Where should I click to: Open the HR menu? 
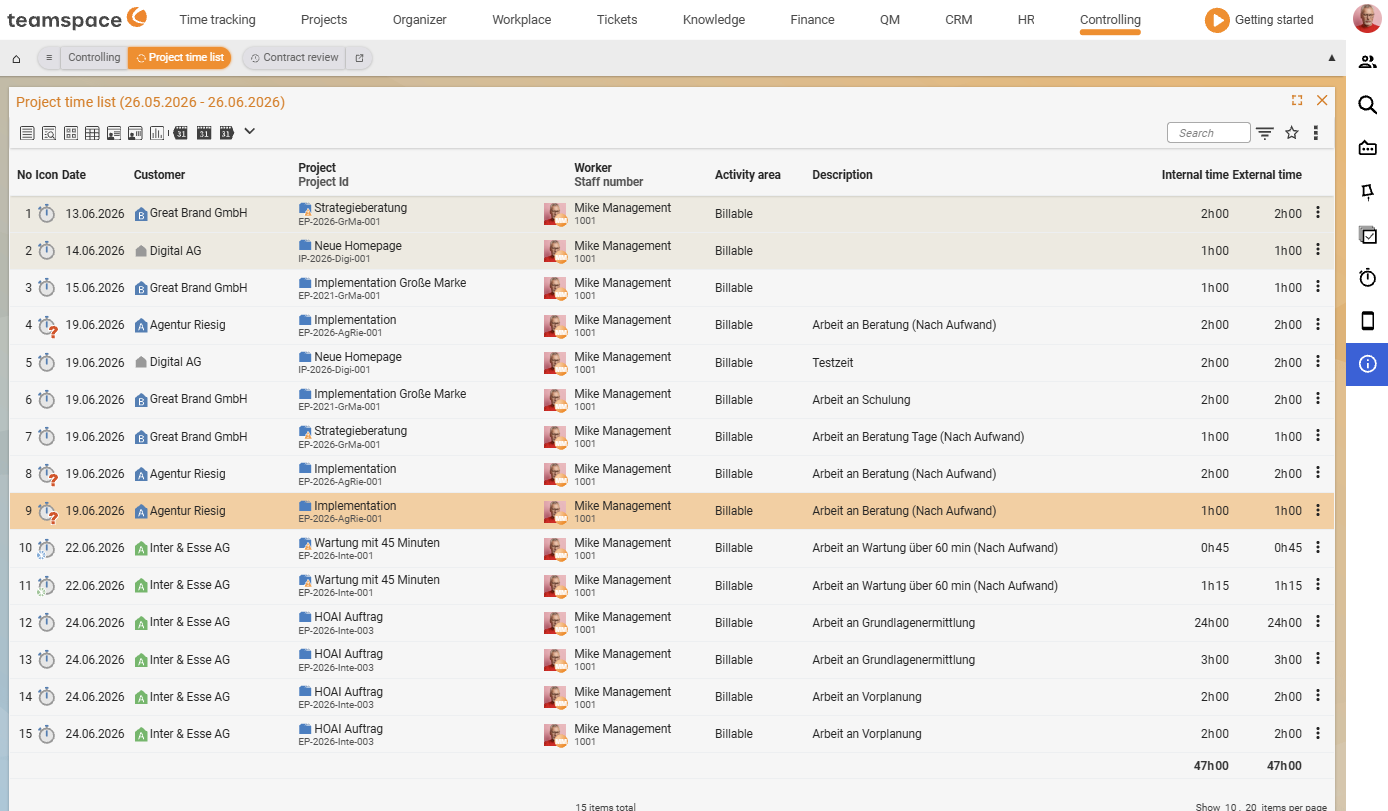1026,20
